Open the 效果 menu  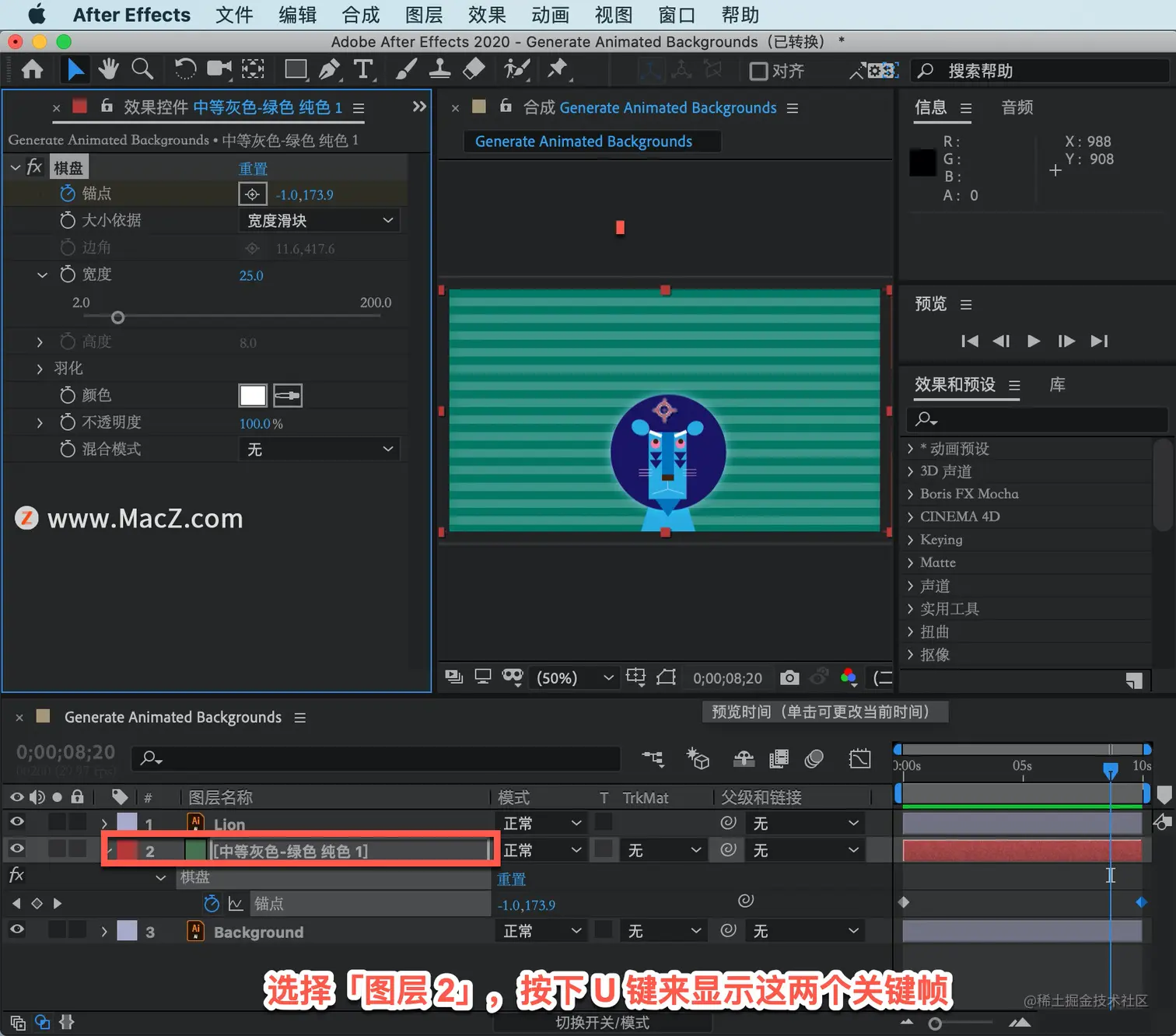click(487, 15)
